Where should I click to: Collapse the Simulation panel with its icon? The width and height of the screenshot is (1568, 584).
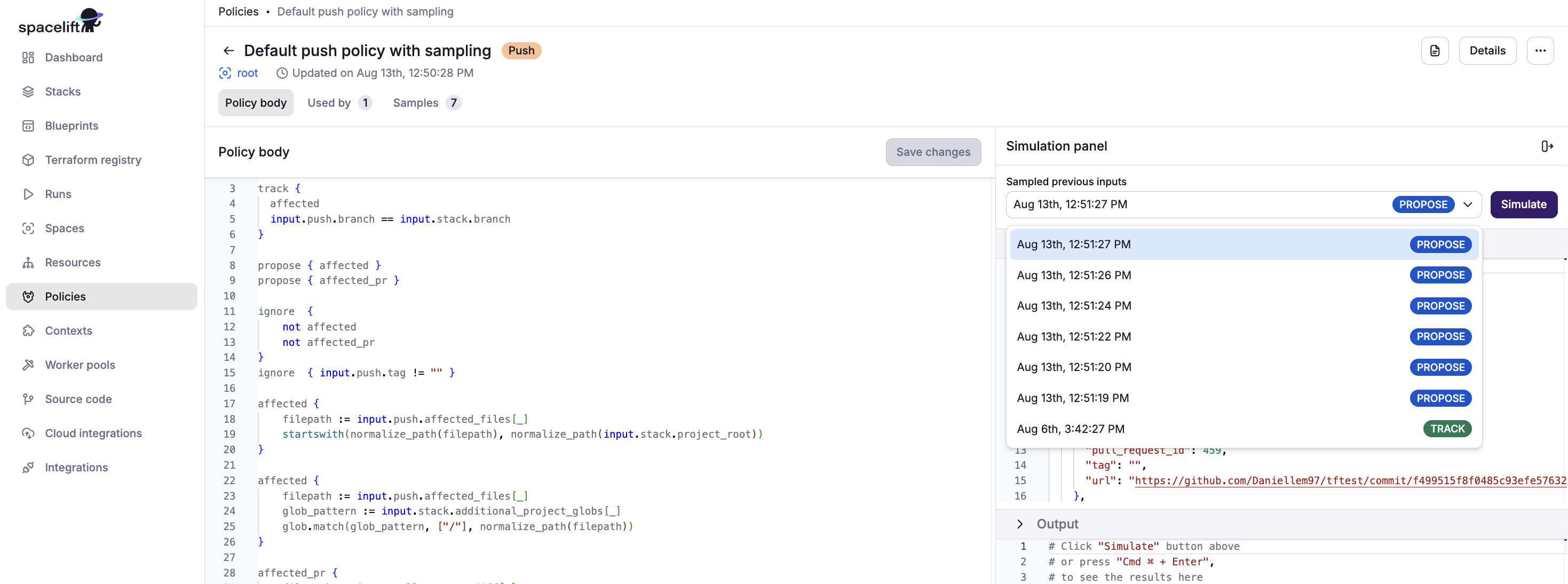[x=1546, y=146]
